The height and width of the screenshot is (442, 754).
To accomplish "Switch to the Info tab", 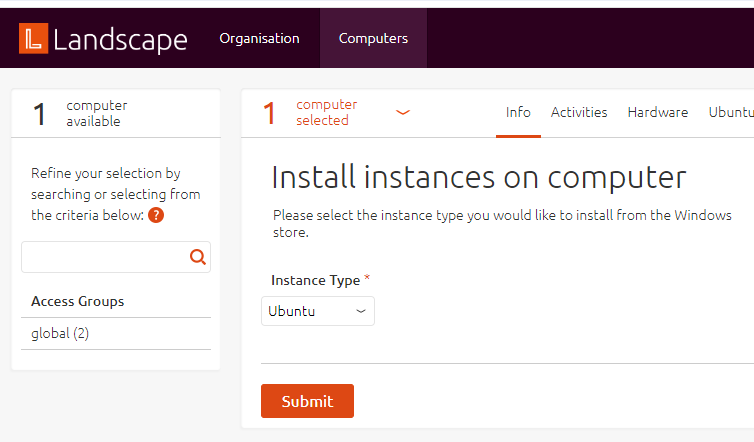I will (518, 113).
